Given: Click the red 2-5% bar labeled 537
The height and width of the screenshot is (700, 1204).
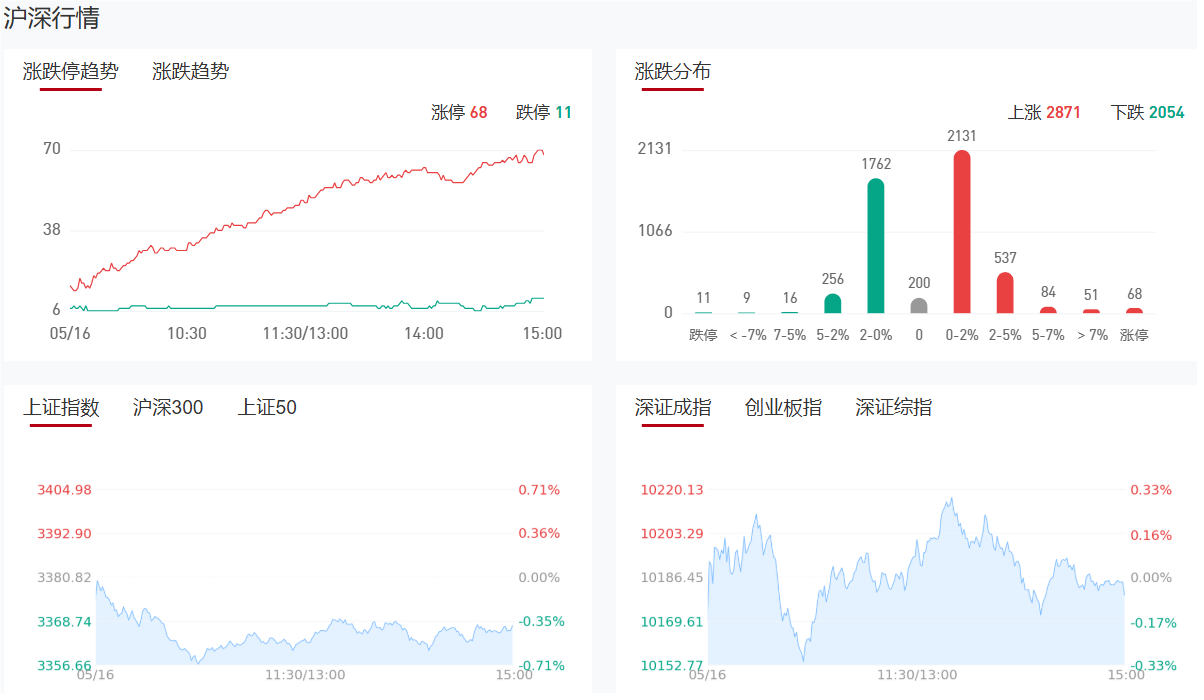Looking at the screenshot, I should 1005,293.
